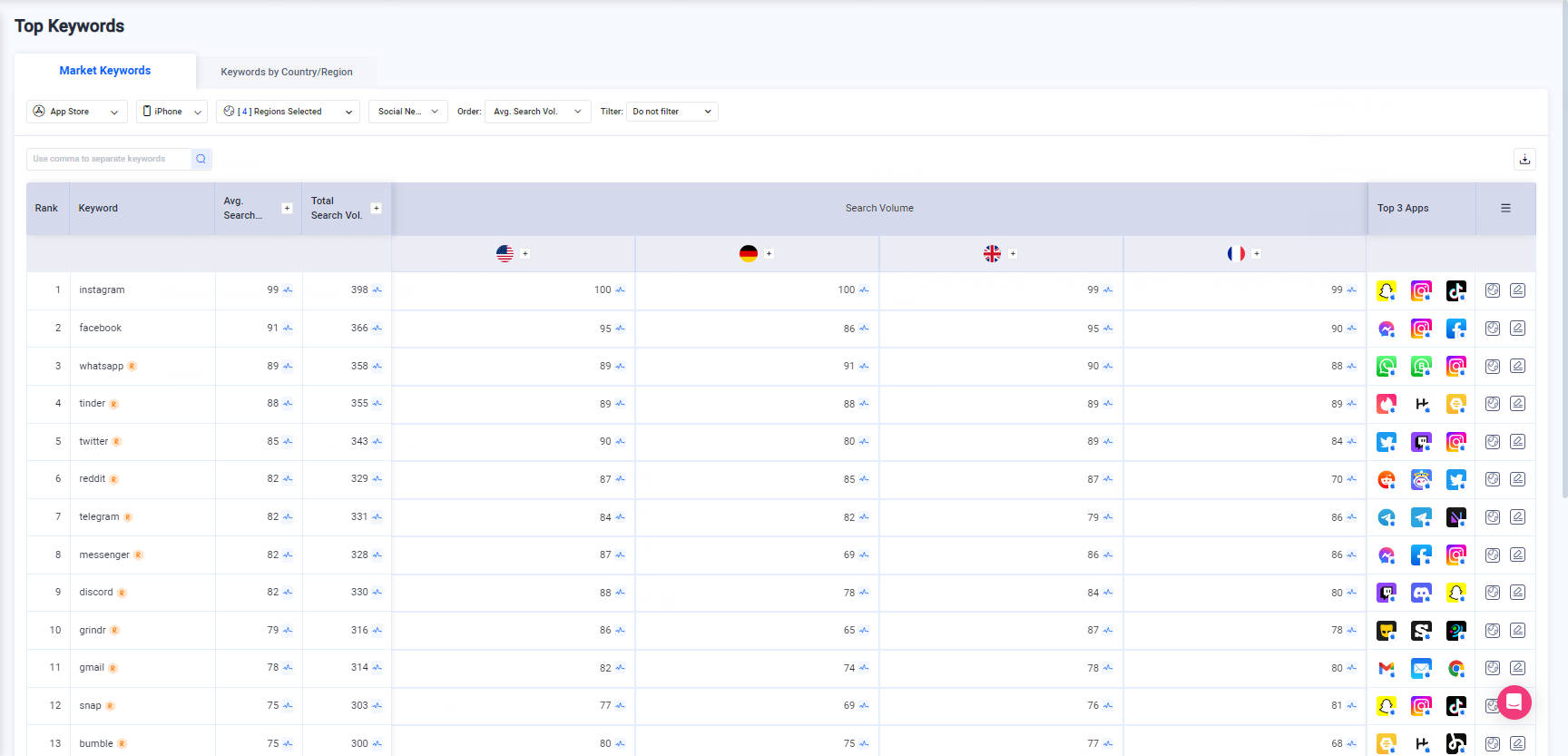Click the plus beside the US flag
This screenshot has width=1568, height=756.
(525, 254)
